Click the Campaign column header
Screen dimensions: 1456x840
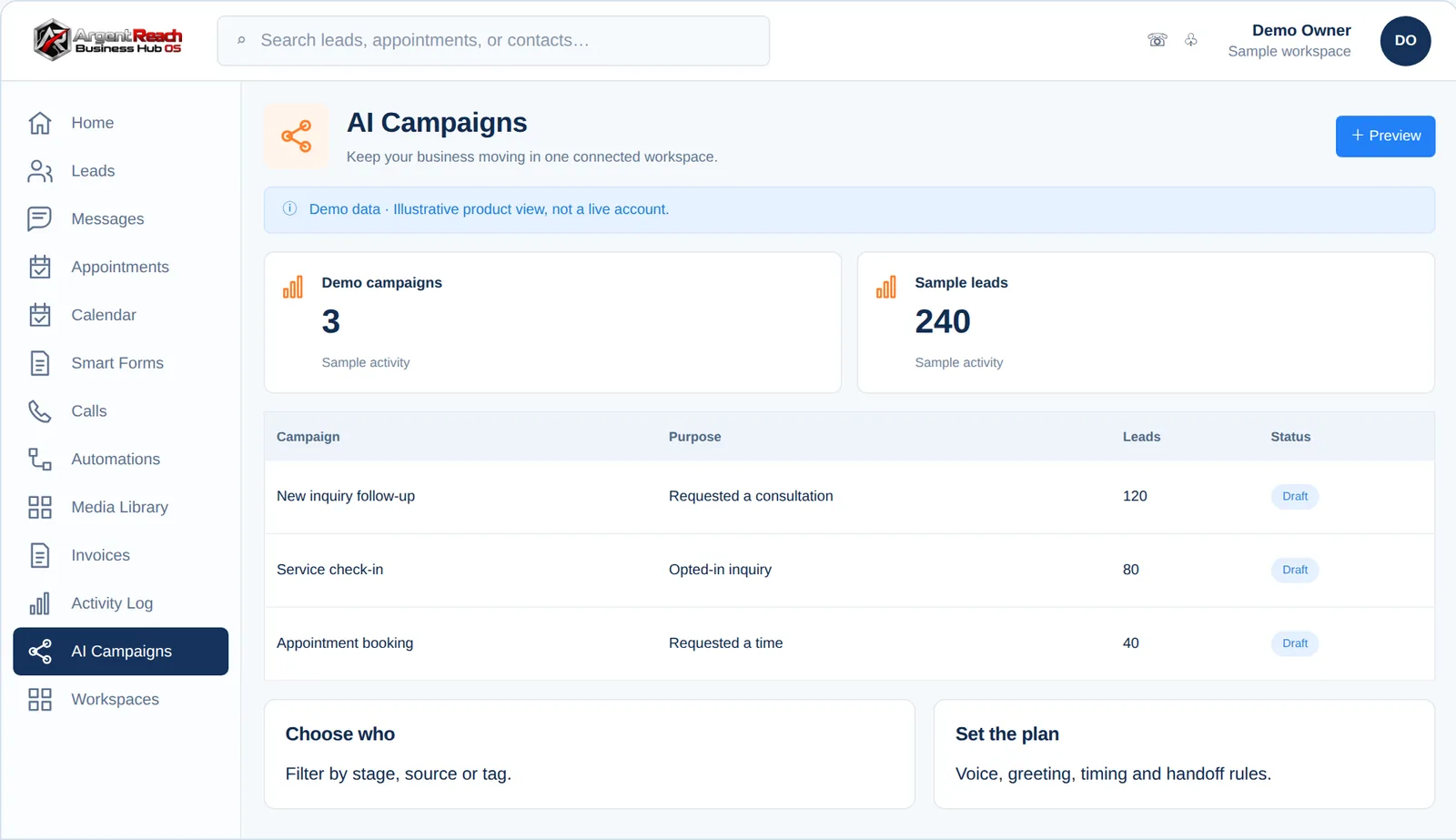coord(308,437)
